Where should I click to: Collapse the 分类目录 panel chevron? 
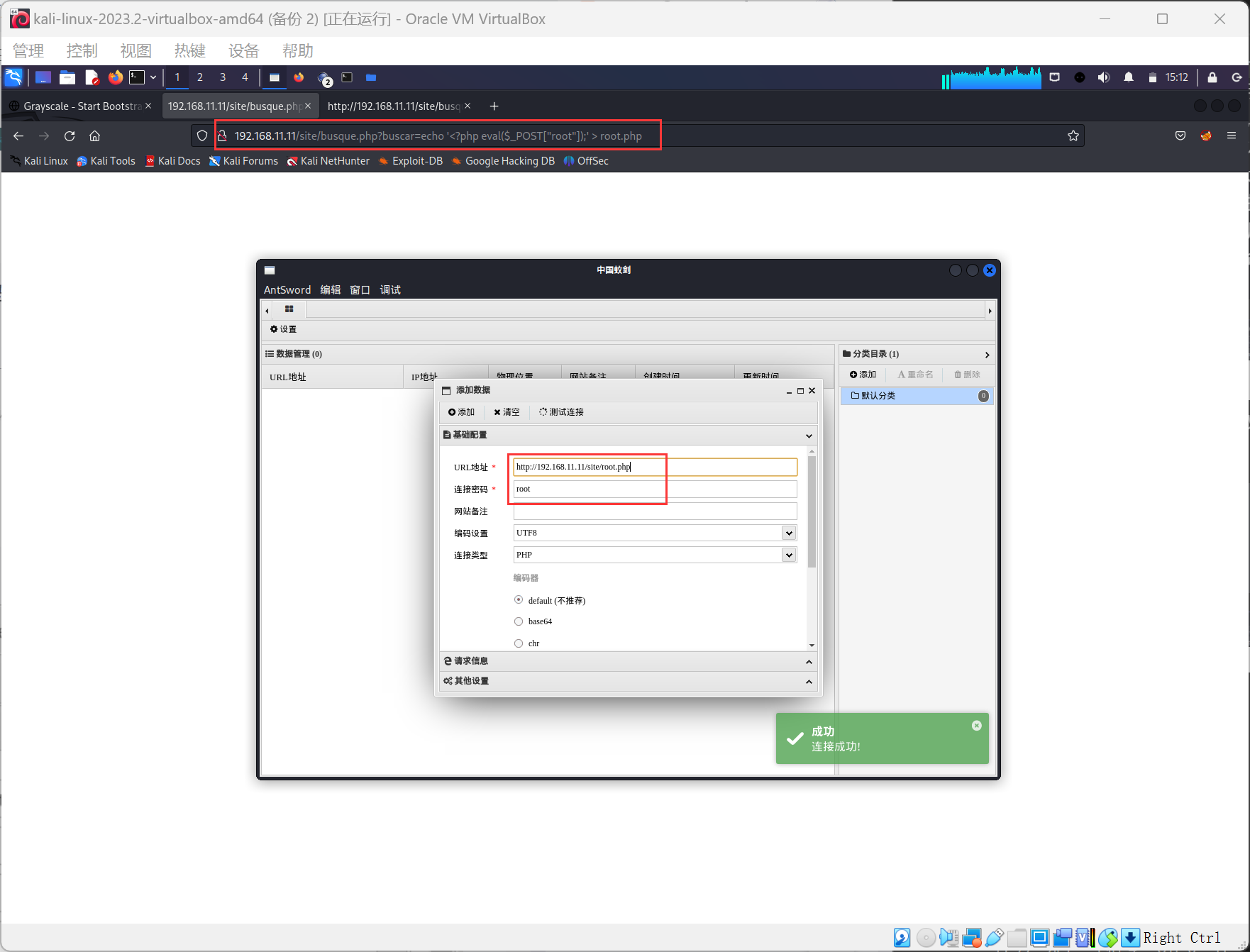coord(987,355)
